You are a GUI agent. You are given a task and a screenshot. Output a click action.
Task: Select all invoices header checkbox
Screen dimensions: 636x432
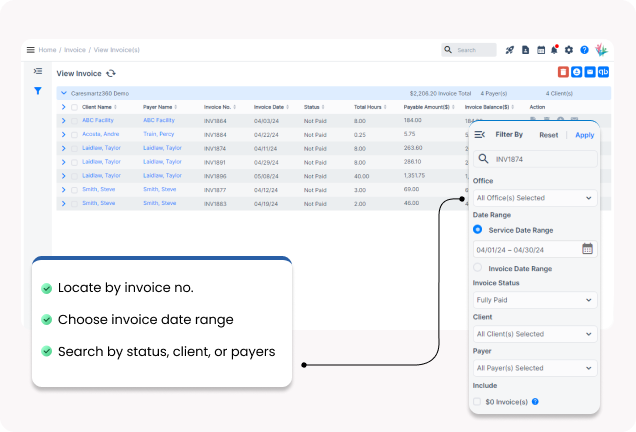[74, 107]
